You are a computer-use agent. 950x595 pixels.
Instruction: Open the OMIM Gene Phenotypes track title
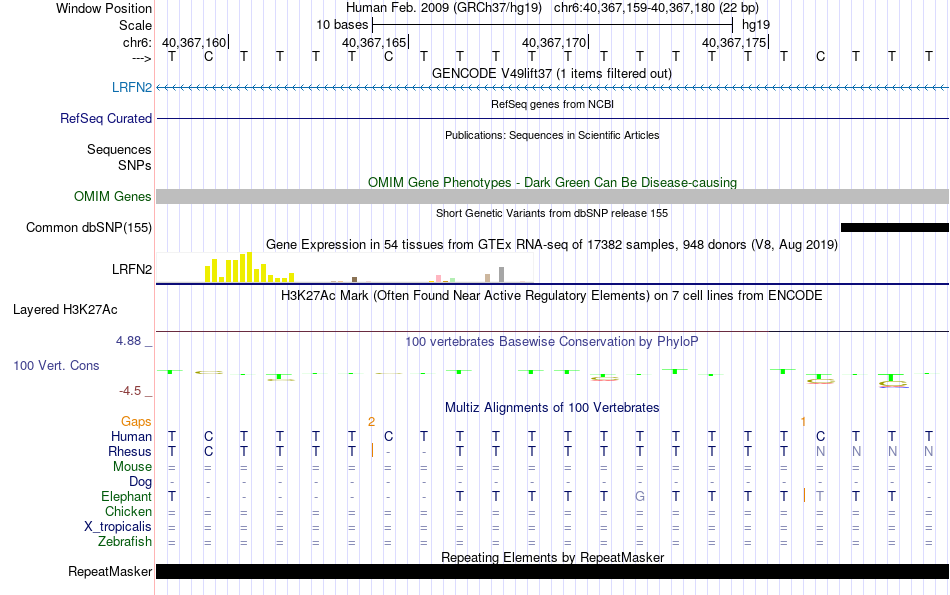[x=552, y=182]
